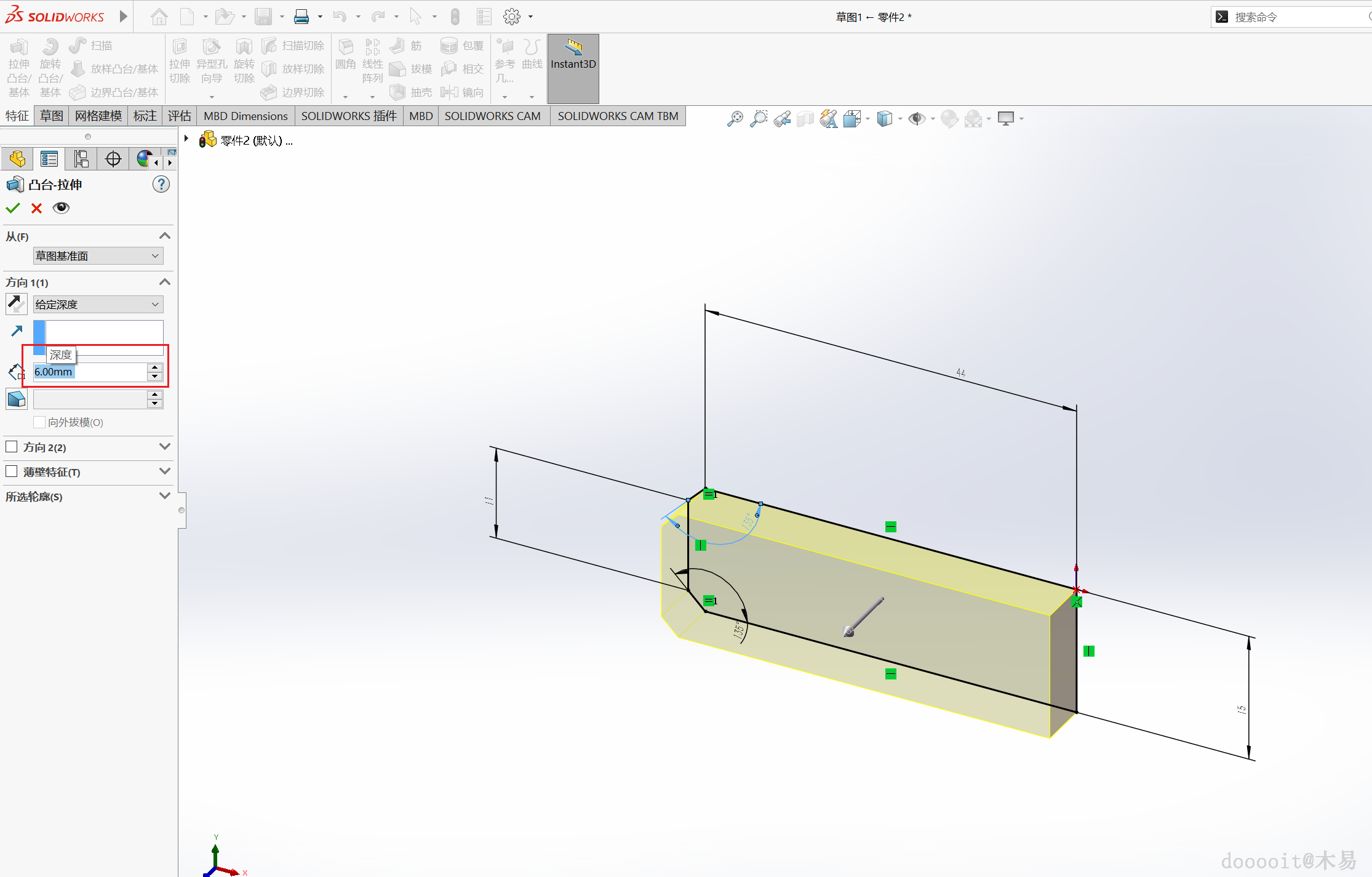Screen dimensions: 1372x877
Task: Click the help question mark icon
Action: 161,184
